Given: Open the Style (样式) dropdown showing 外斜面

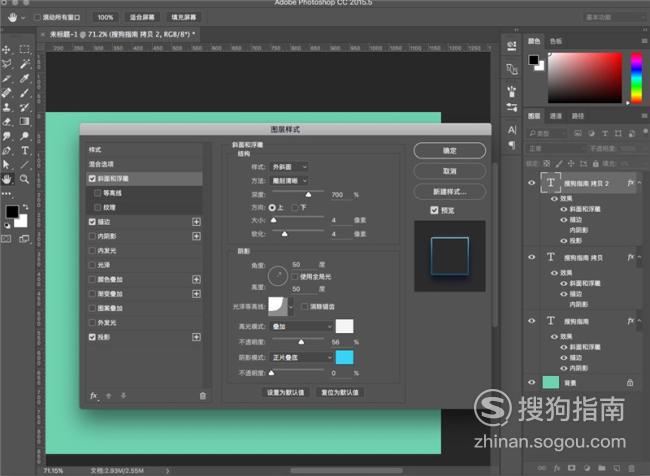Looking at the screenshot, I should pyautogui.click(x=289, y=167).
